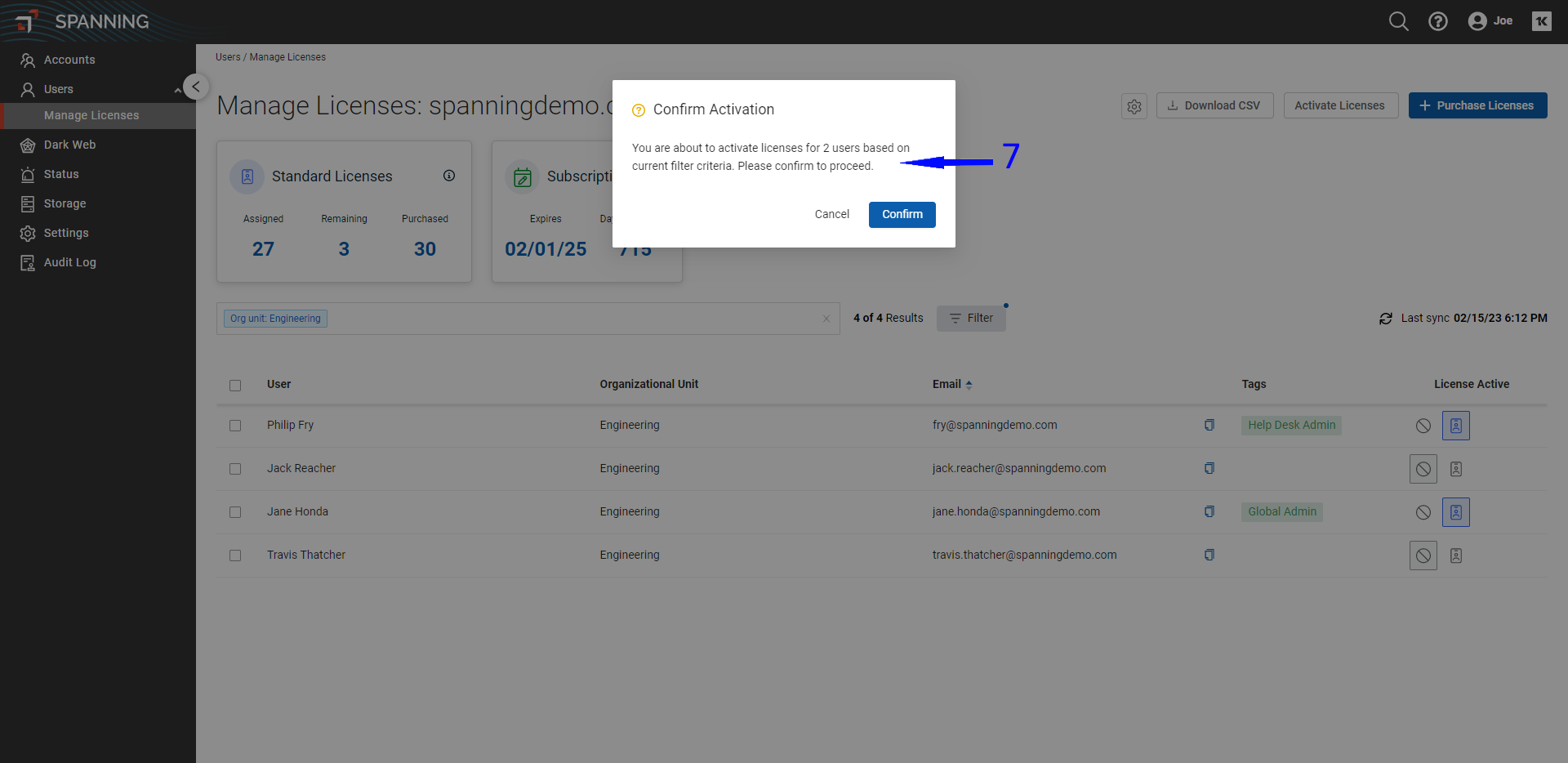Screen dimensions: 1568x763
Task: Select the Travis Thatcher row checkbox
Action: tap(235, 556)
